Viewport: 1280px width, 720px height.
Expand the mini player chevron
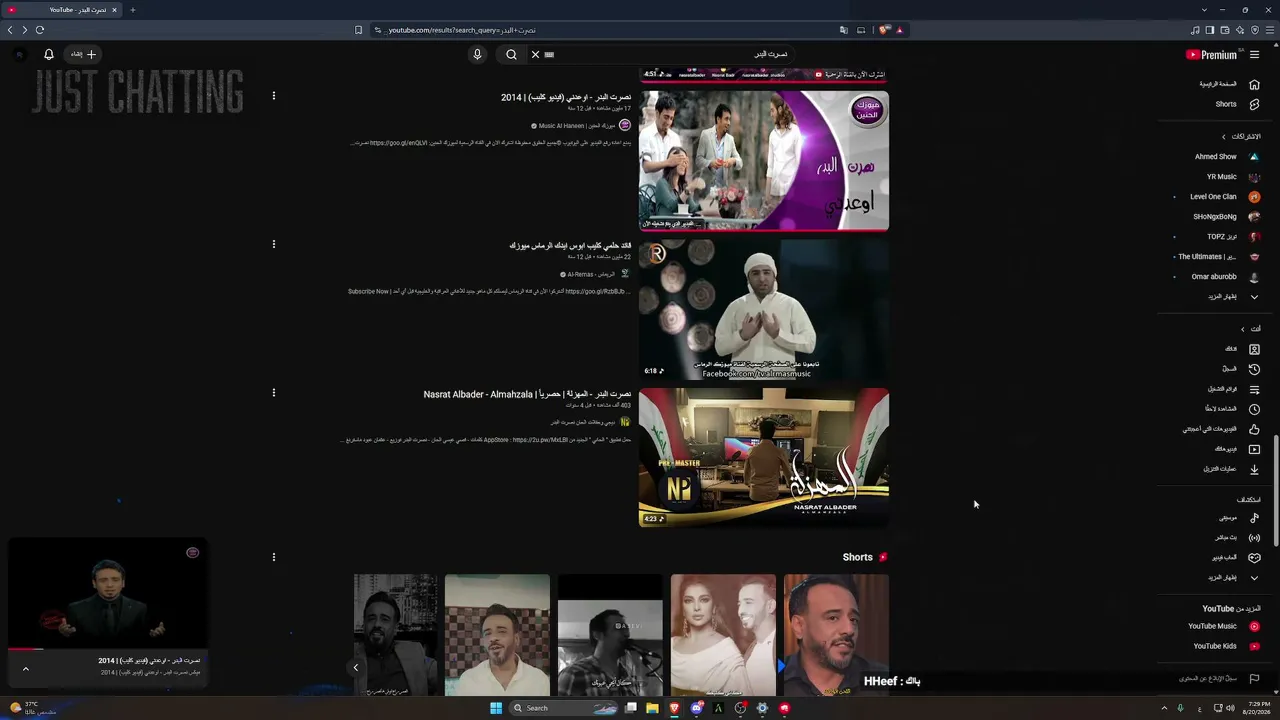pos(25,669)
